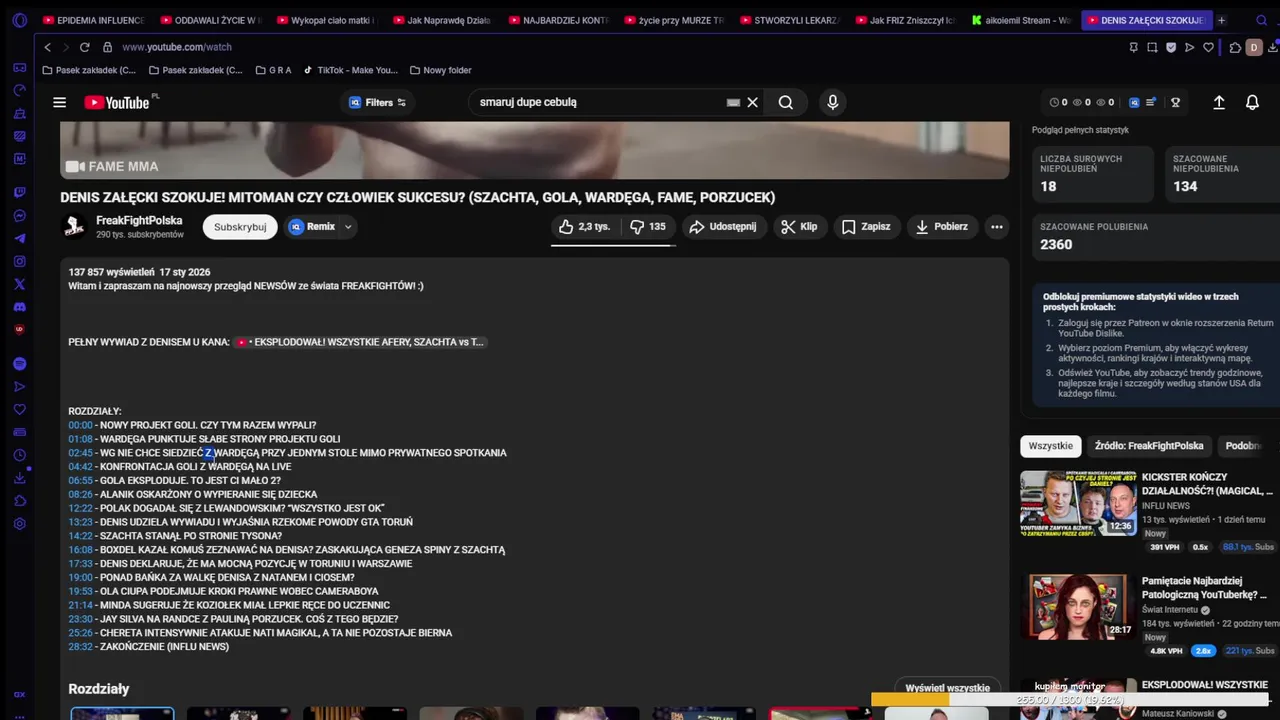Screen dimensions: 1280x720
Task: Open FreakFightPolska channel avatar
Action: 74,227
